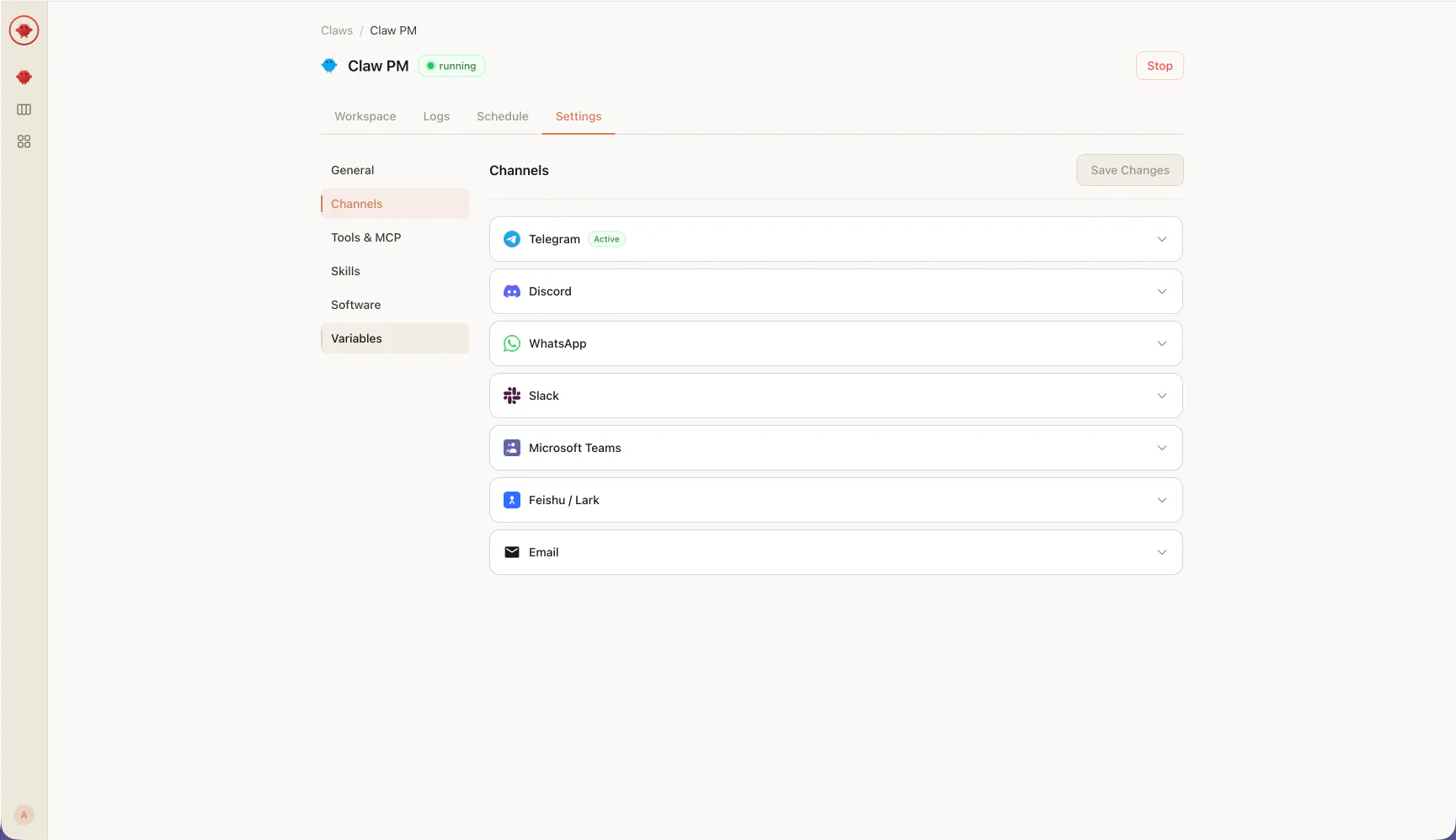Open General settings section
Image resolution: width=1456 pixels, height=840 pixels.
point(395,170)
